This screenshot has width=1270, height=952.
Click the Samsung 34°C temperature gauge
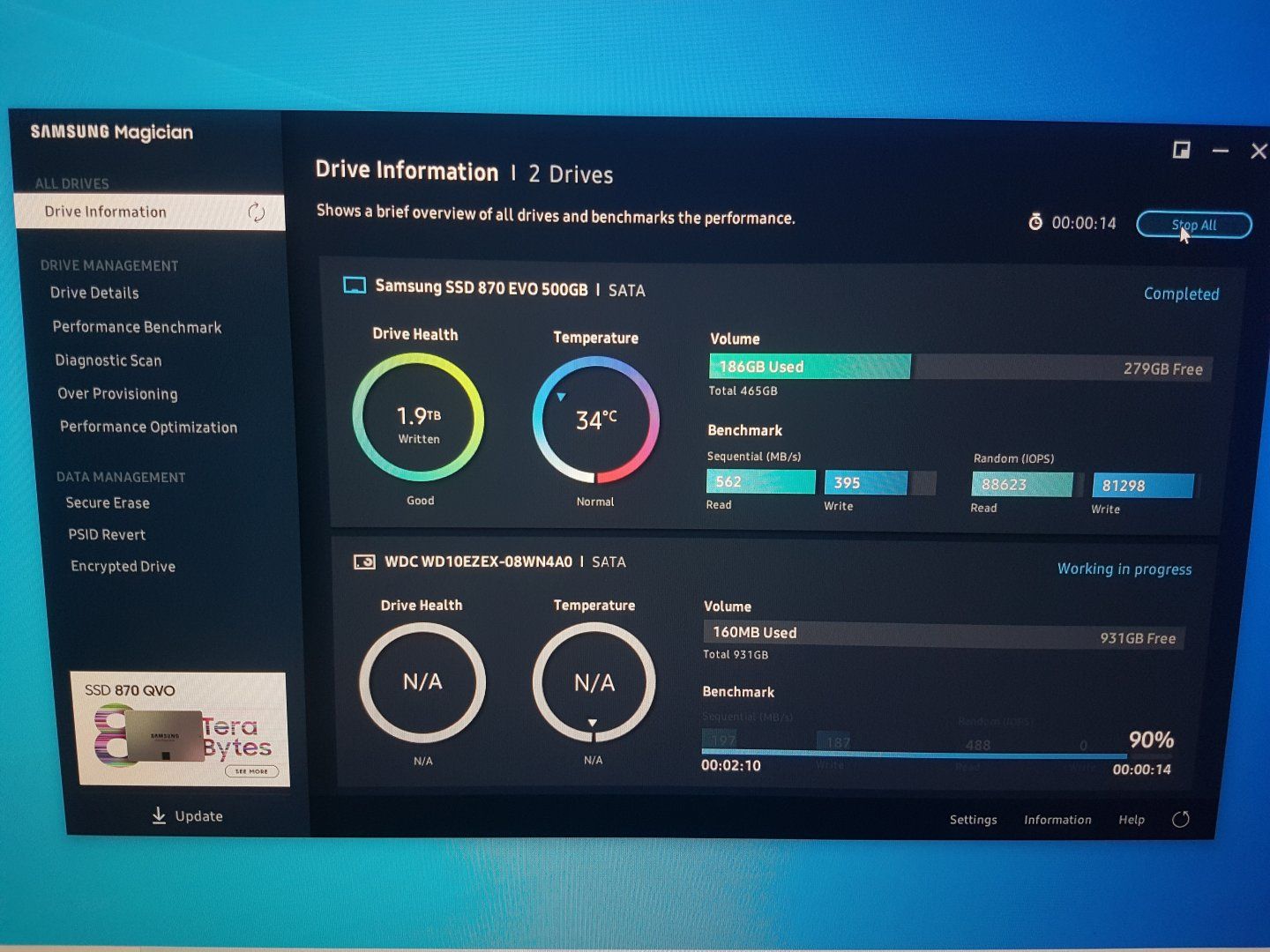[x=596, y=420]
